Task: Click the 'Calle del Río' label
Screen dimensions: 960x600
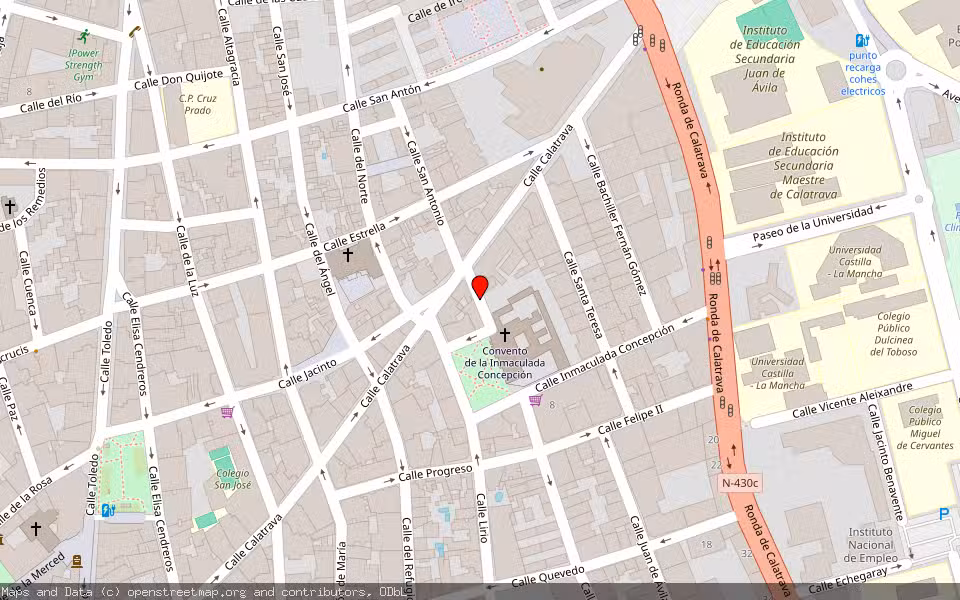Action: [x=53, y=102]
